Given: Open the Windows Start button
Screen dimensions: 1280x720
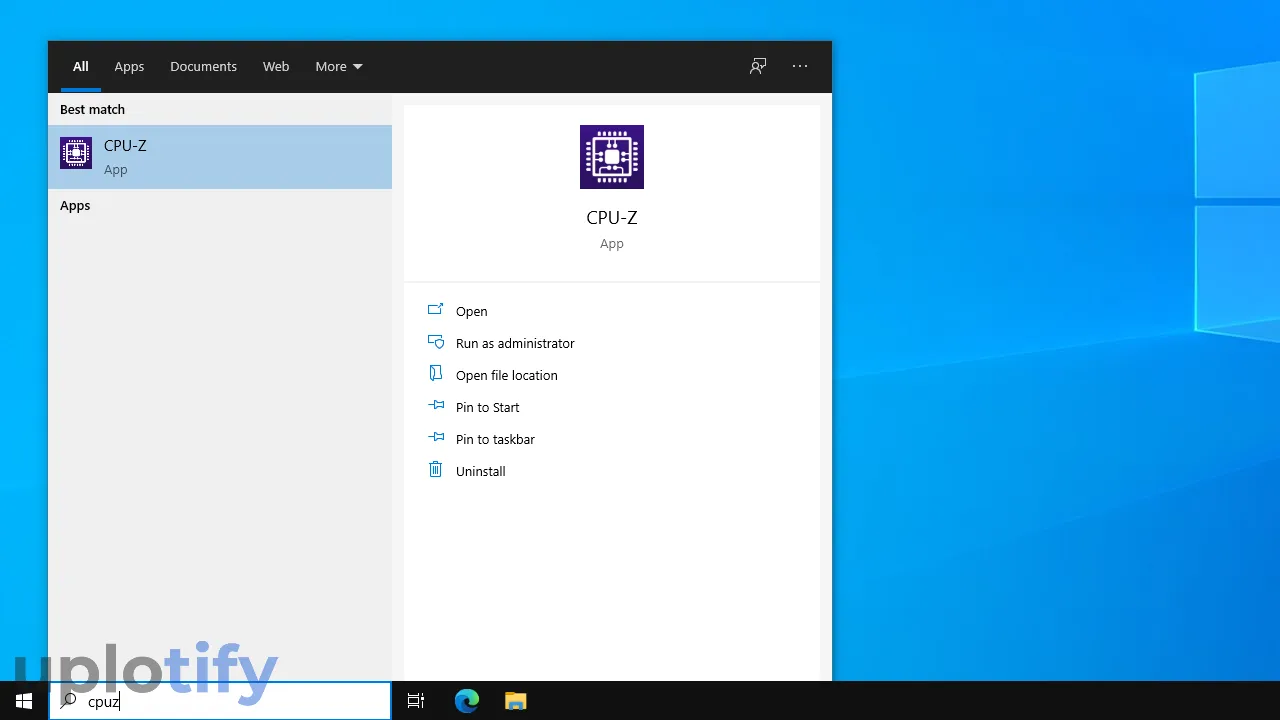Looking at the screenshot, I should pyautogui.click(x=24, y=701).
